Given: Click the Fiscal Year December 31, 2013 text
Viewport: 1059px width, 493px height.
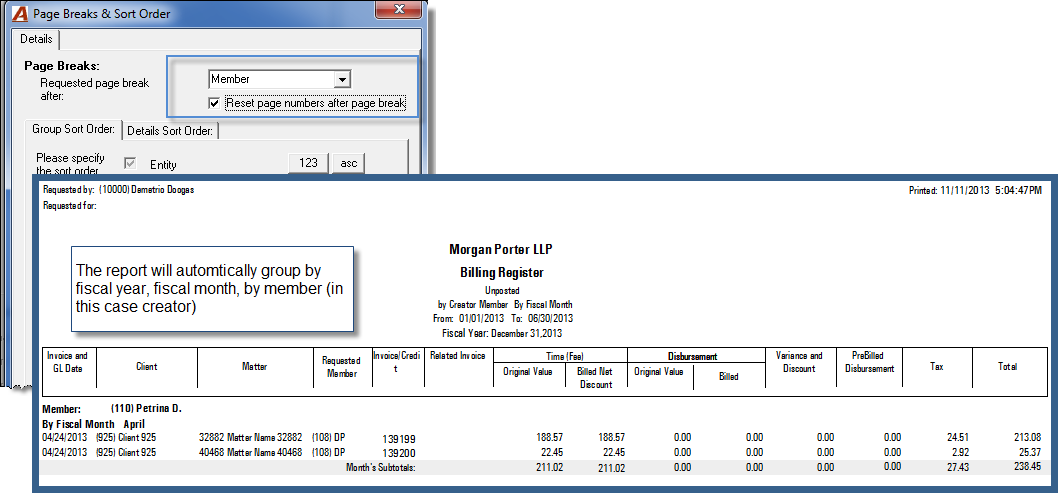Looking at the screenshot, I should tap(502, 334).
